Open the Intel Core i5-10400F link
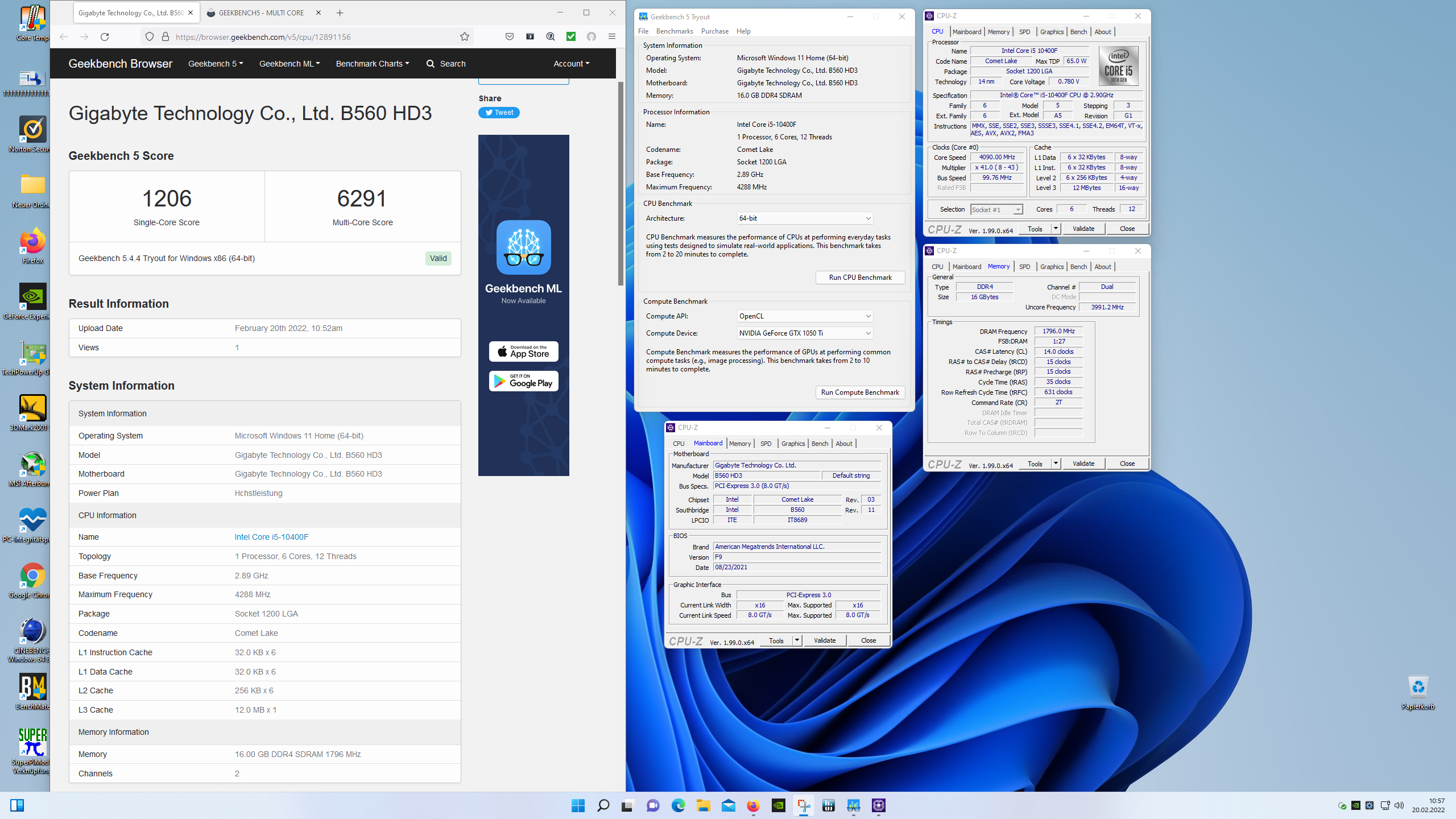This screenshot has width=1456, height=819. point(271,537)
